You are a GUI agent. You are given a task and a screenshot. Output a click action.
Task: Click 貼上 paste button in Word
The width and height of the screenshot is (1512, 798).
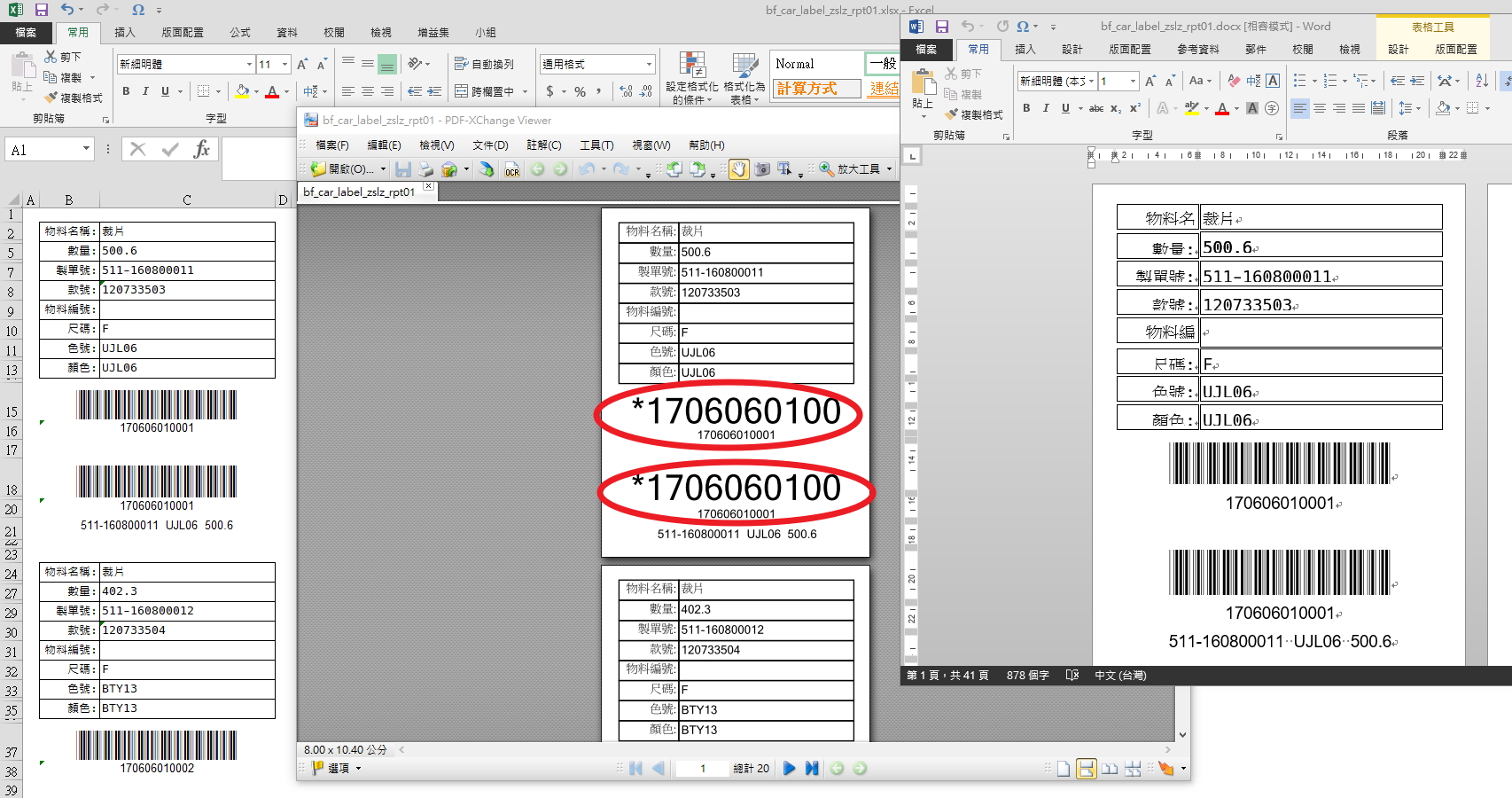pos(923,91)
